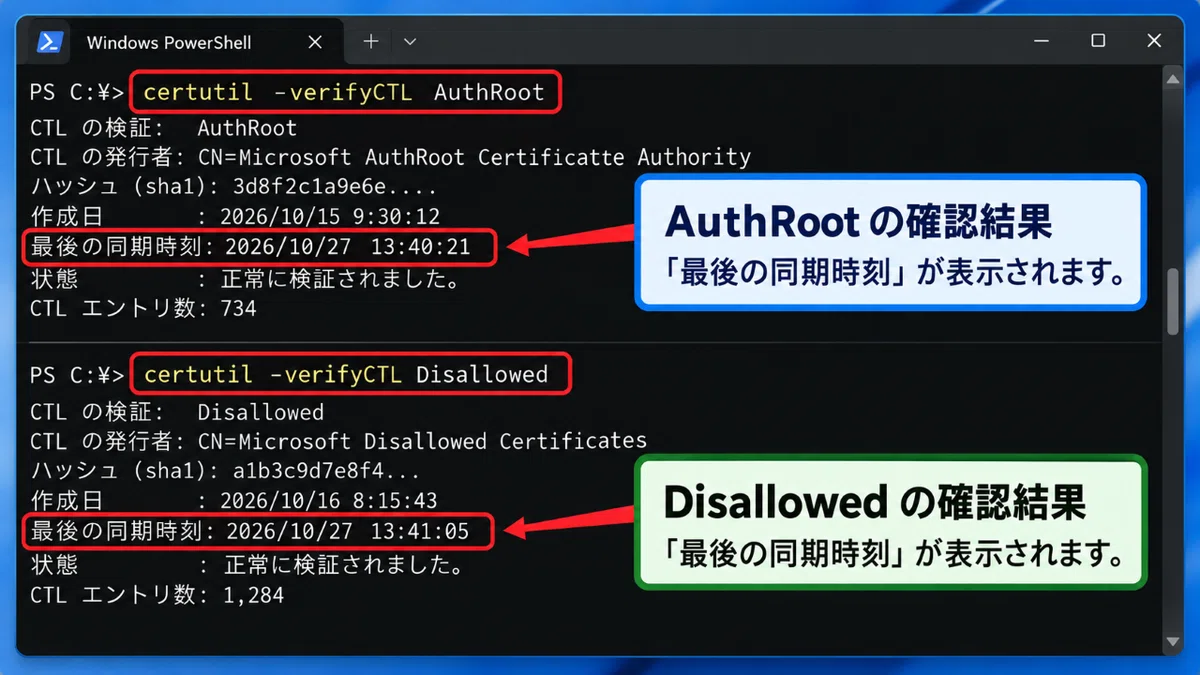Click the second PS C:¥> prompt
The width and height of the screenshot is (1200, 675).
77,375
